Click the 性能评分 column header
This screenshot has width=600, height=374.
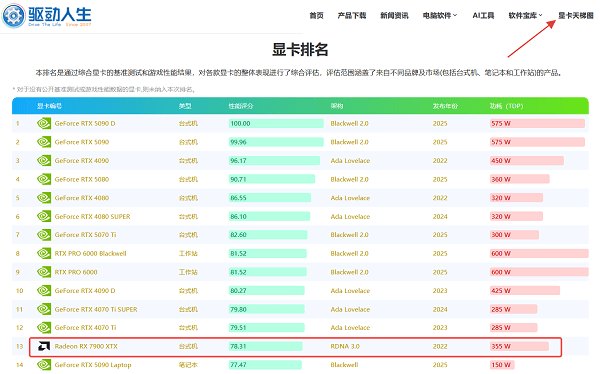coord(241,106)
